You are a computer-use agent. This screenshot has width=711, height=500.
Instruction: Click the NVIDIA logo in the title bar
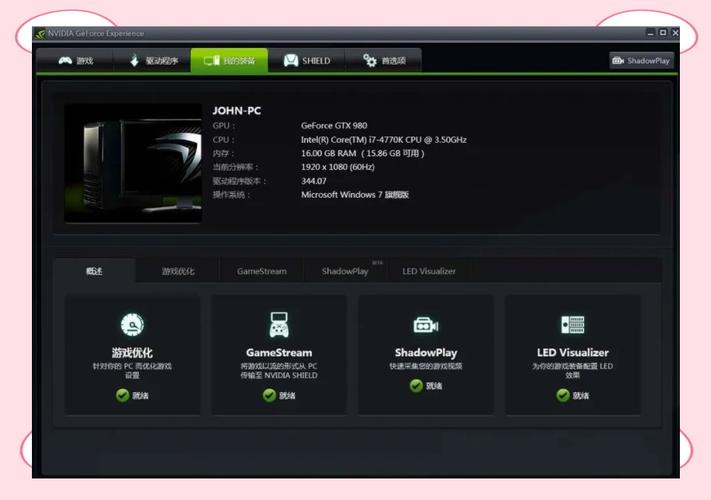[40, 33]
